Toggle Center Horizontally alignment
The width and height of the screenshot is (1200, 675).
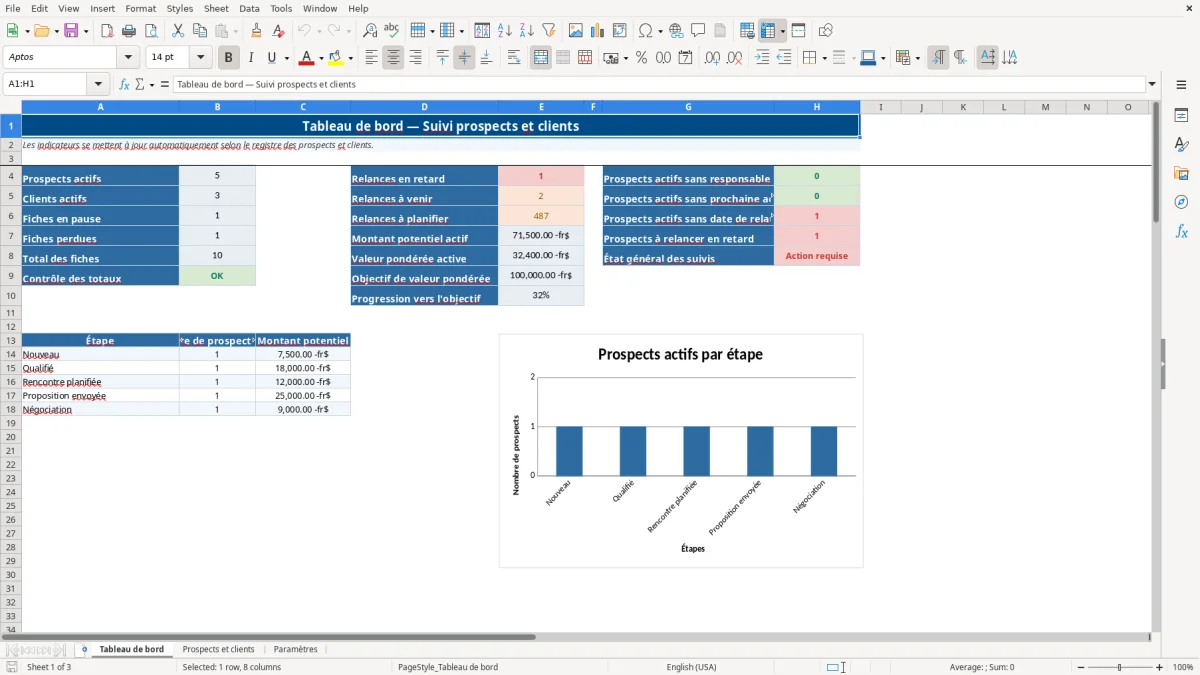coord(394,58)
